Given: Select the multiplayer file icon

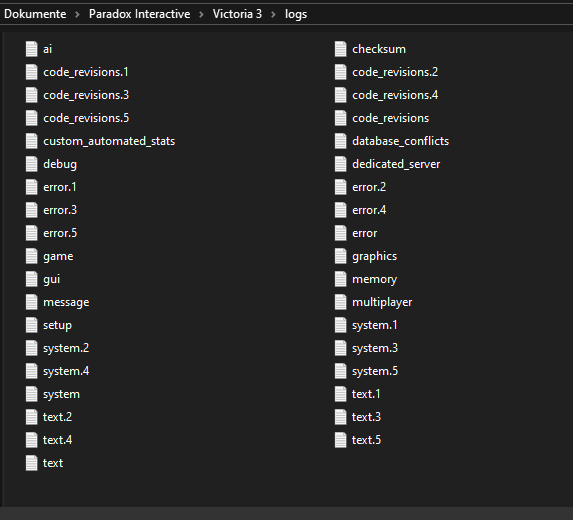Looking at the screenshot, I should pos(341,302).
